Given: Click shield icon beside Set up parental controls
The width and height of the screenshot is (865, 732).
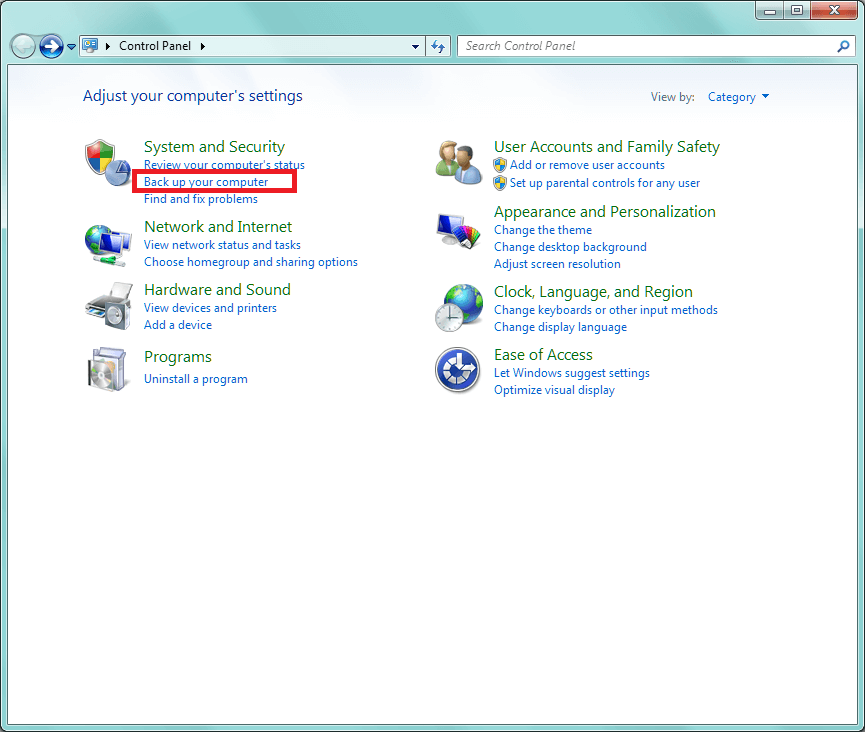Looking at the screenshot, I should coord(500,183).
